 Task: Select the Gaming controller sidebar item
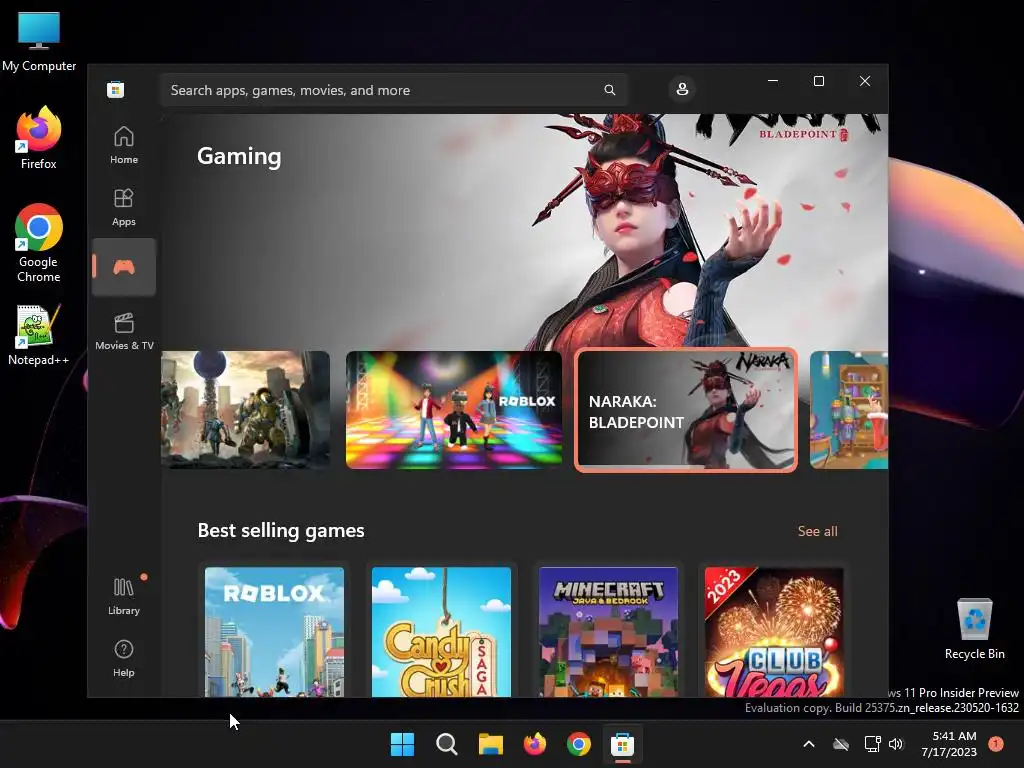pyautogui.click(x=124, y=267)
